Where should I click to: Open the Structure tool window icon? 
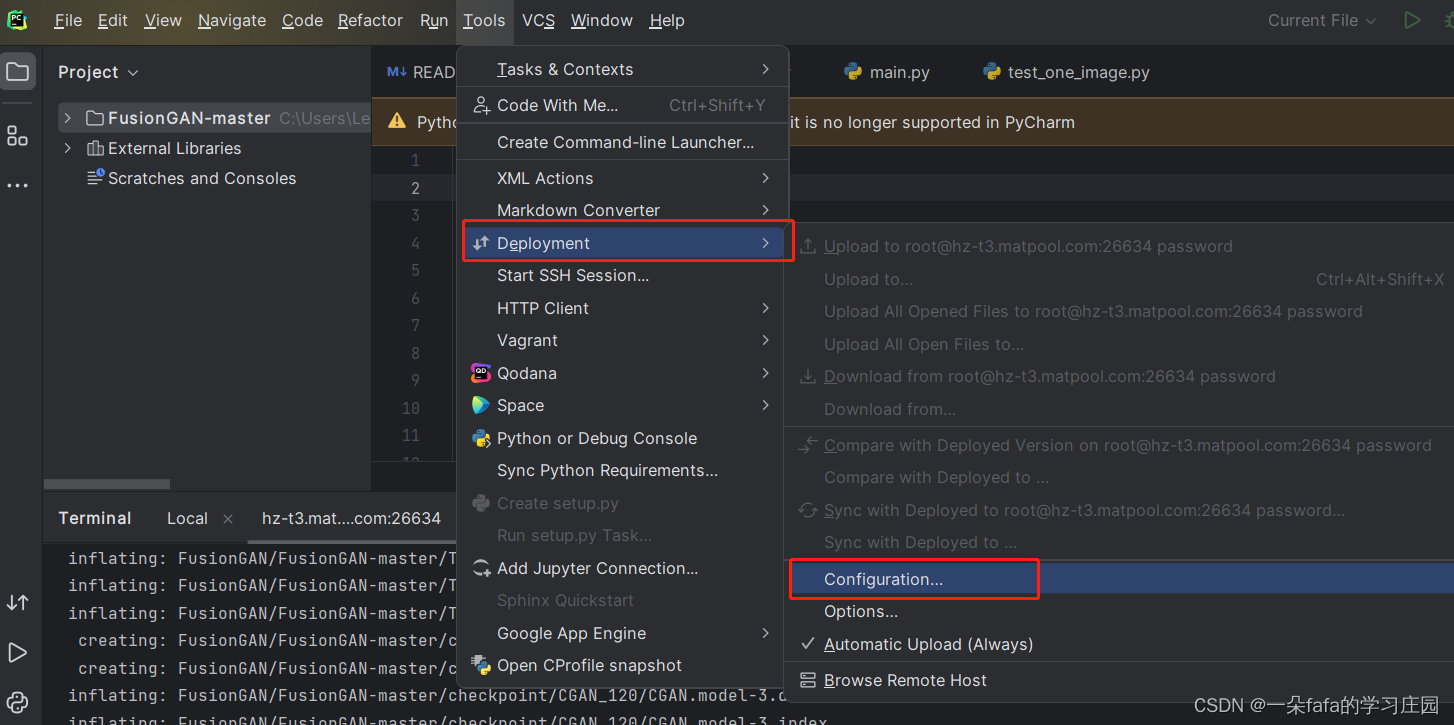tap(18, 136)
